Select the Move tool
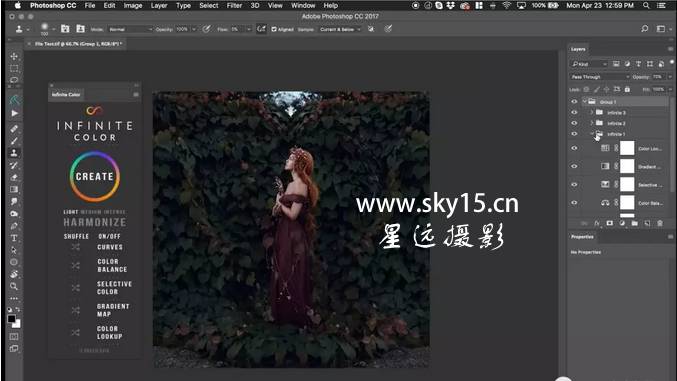This screenshot has height=381, width=677. tap(14, 56)
